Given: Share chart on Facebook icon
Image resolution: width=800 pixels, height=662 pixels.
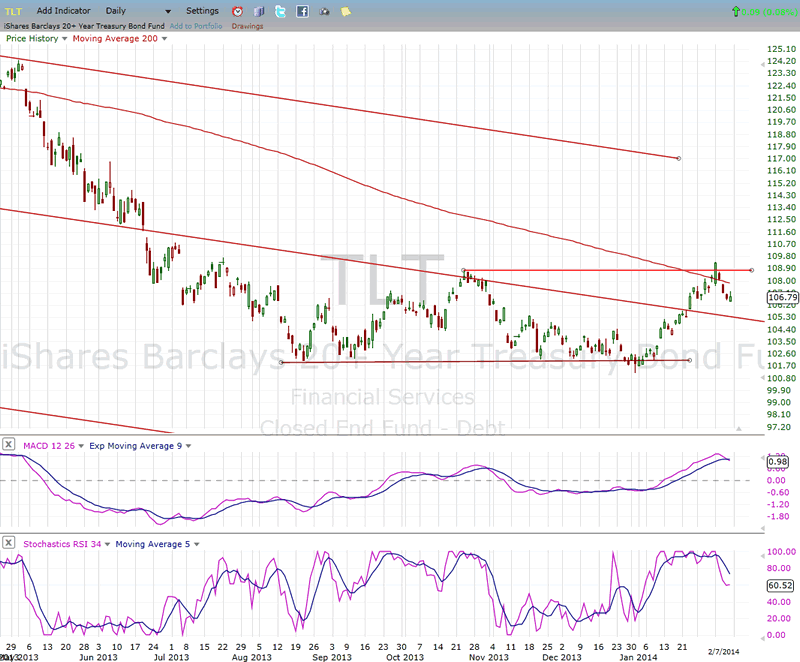Looking at the screenshot, I should 302,11.
